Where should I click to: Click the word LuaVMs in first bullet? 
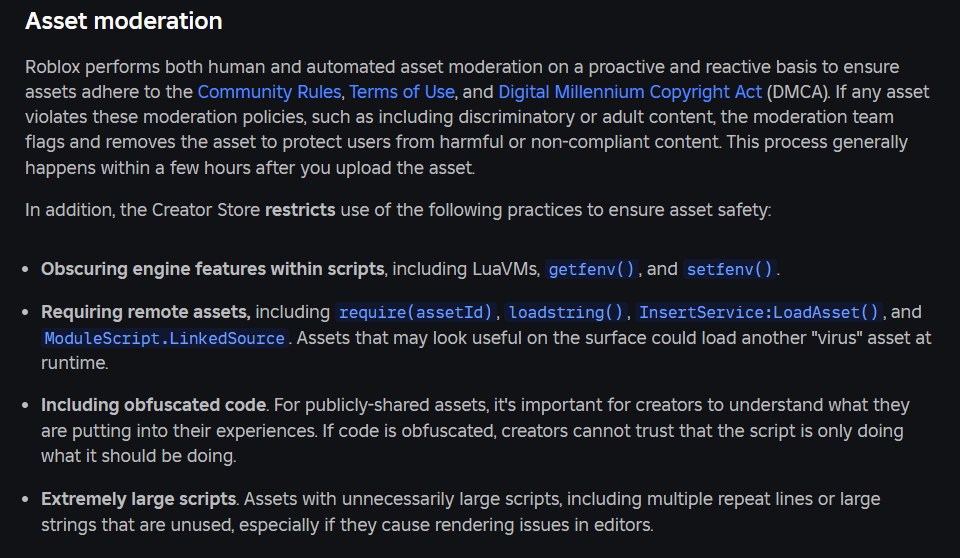click(506, 269)
